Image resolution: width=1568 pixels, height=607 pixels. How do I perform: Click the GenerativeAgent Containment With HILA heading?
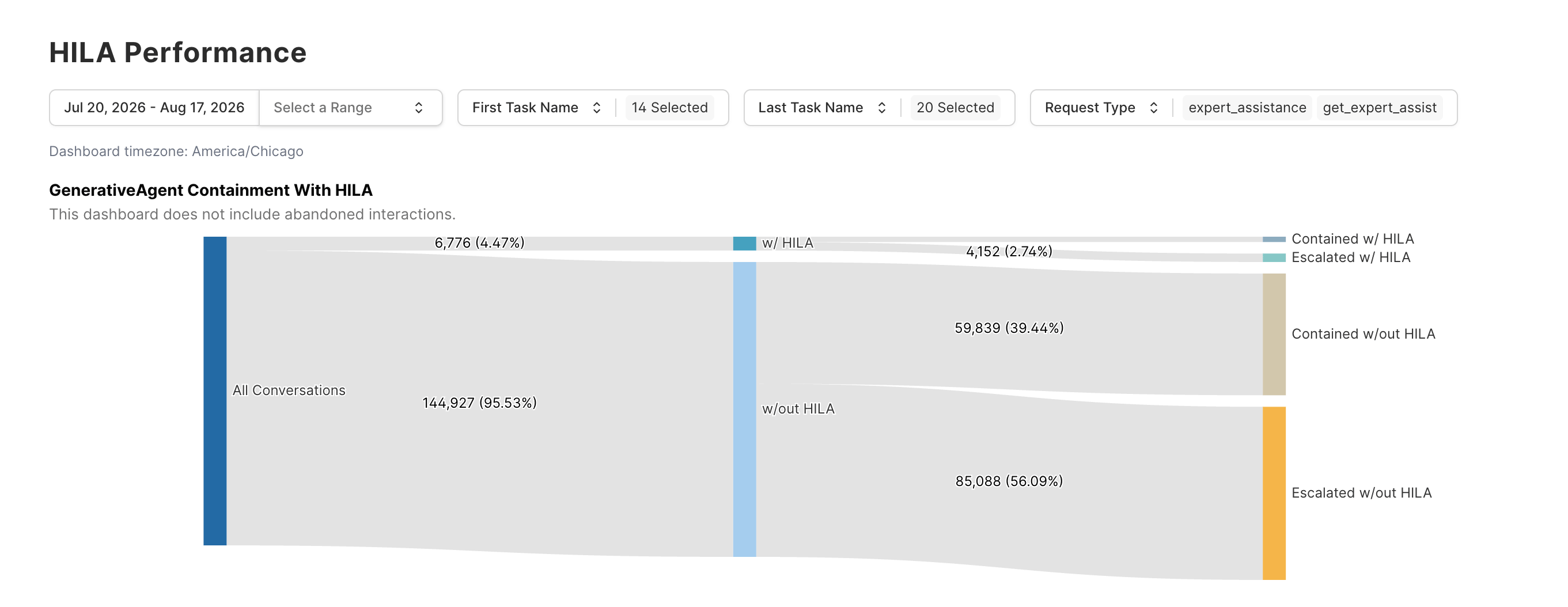click(211, 190)
